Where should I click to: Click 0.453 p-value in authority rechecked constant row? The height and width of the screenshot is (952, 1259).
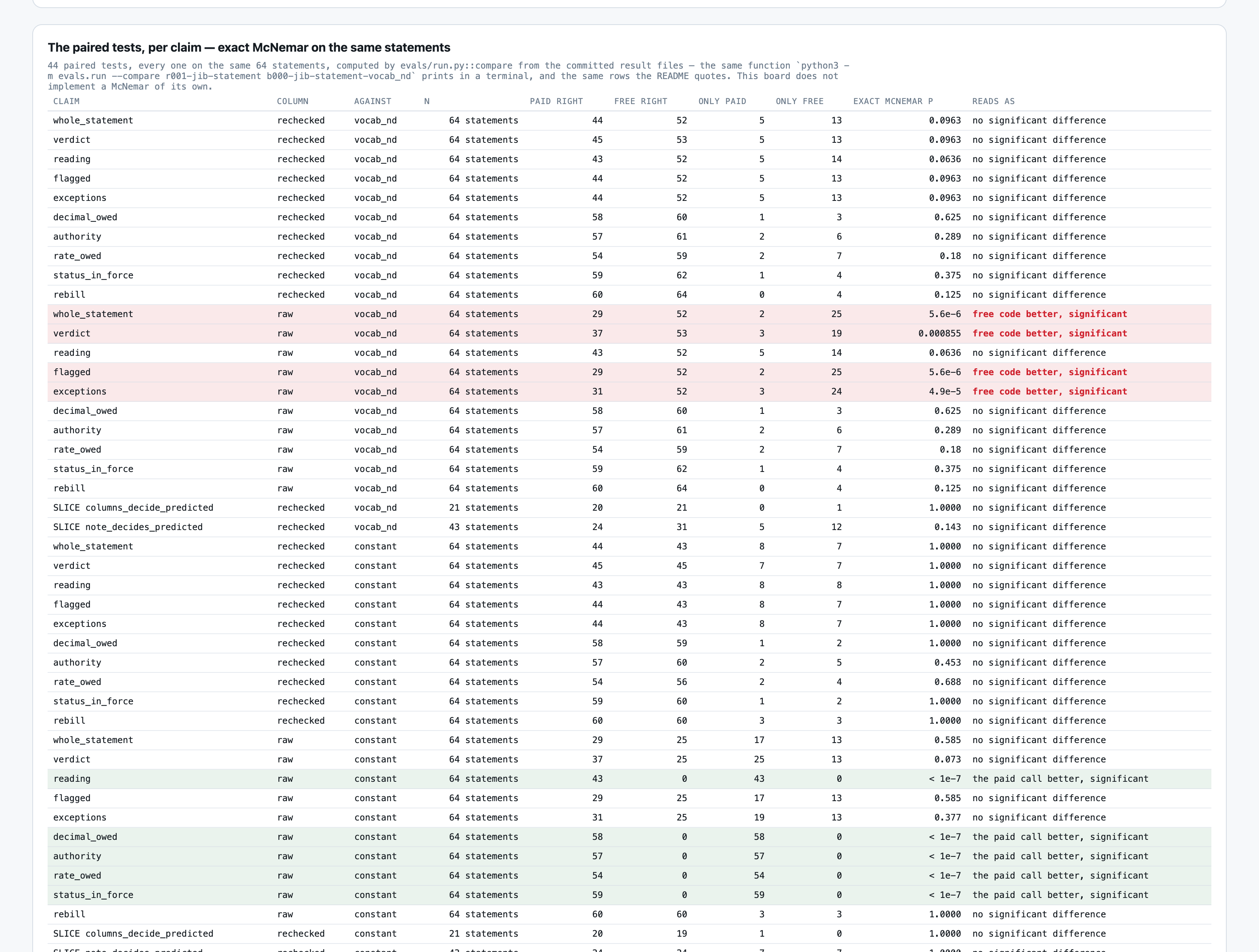click(947, 662)
